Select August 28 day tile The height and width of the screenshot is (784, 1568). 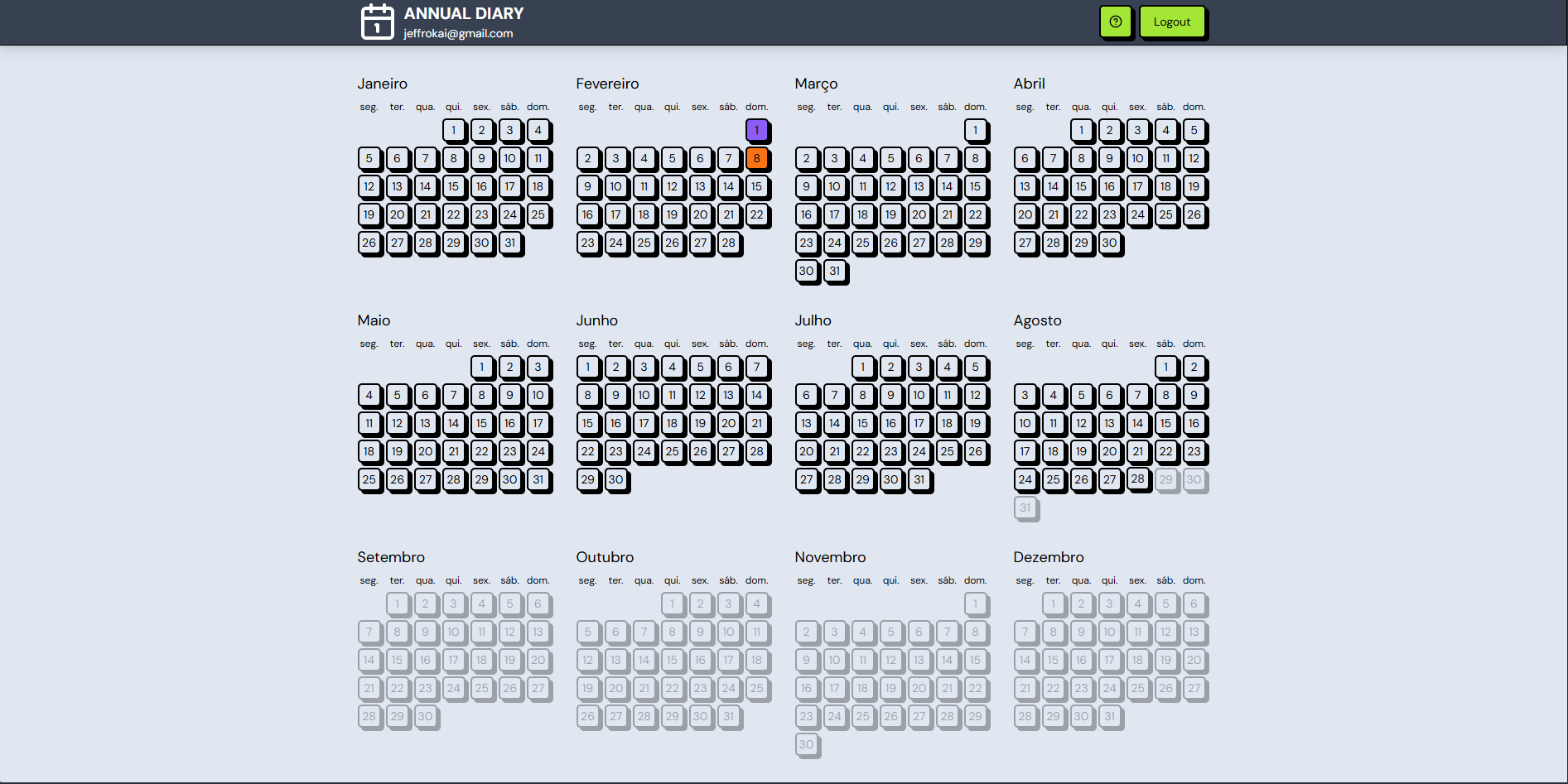1137,479
